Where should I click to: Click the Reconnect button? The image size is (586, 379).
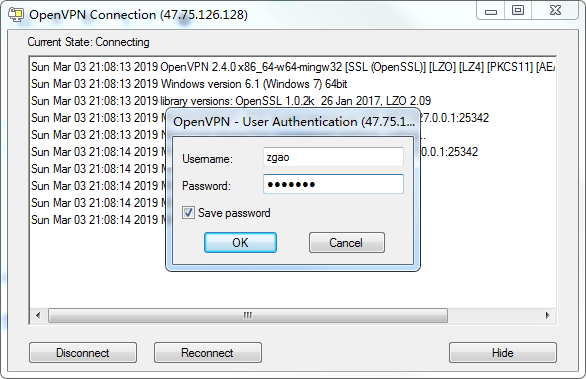(x=207, y=352)
